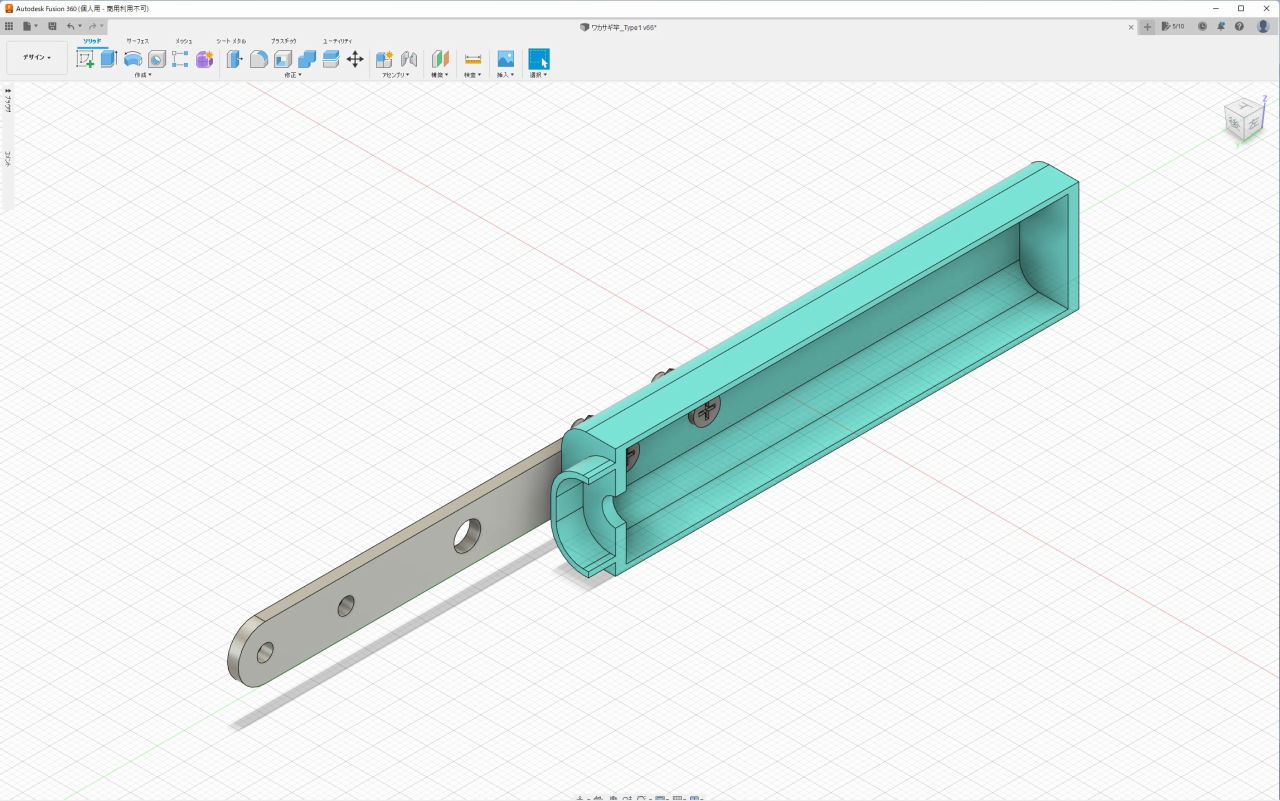Select the Extrude tool

click(x=109, y=59)
